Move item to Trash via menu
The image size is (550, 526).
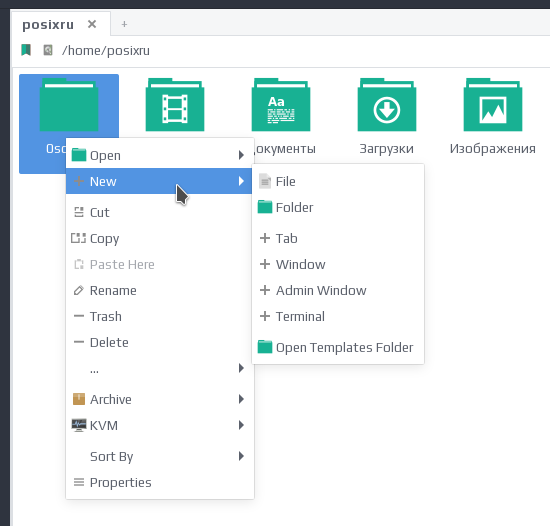pyautogui.click(x=159, y=316)
